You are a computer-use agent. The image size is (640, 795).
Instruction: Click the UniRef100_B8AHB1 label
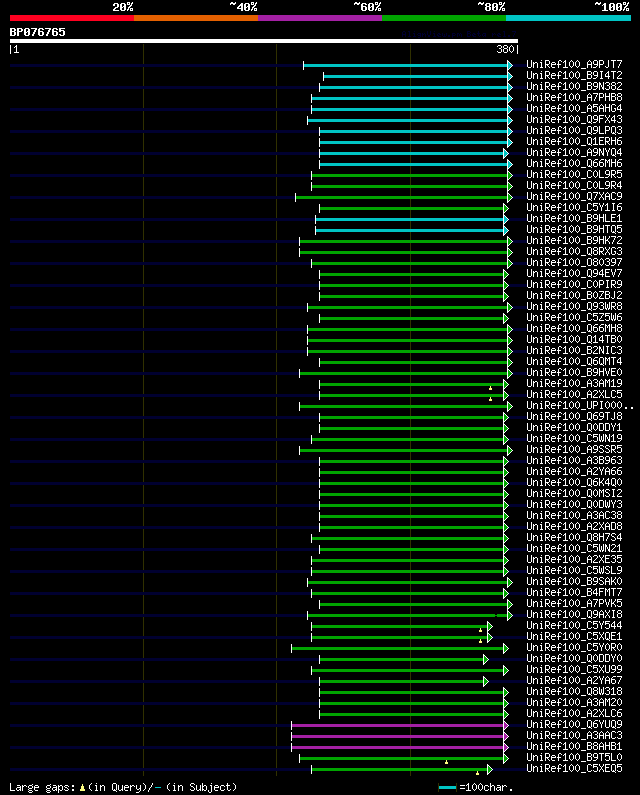point(574,746)
